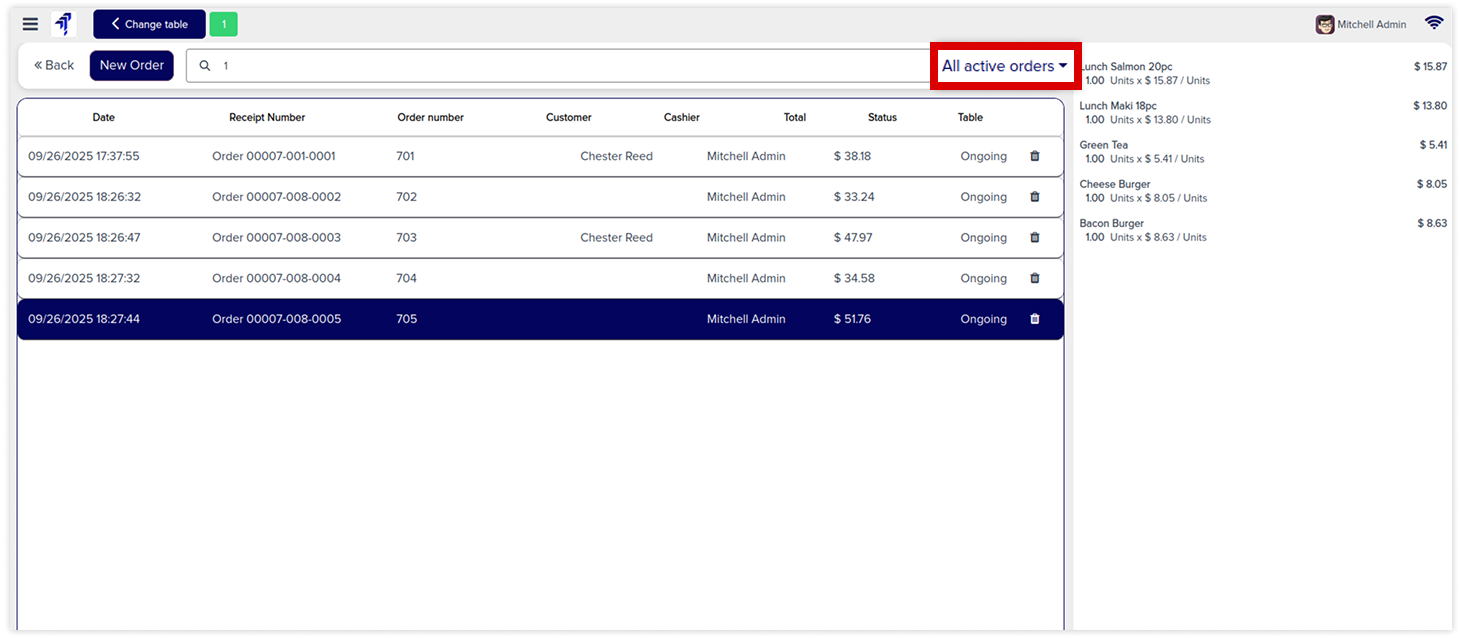
Task: Click the New Order button
Action: click(x=132, y=65)
